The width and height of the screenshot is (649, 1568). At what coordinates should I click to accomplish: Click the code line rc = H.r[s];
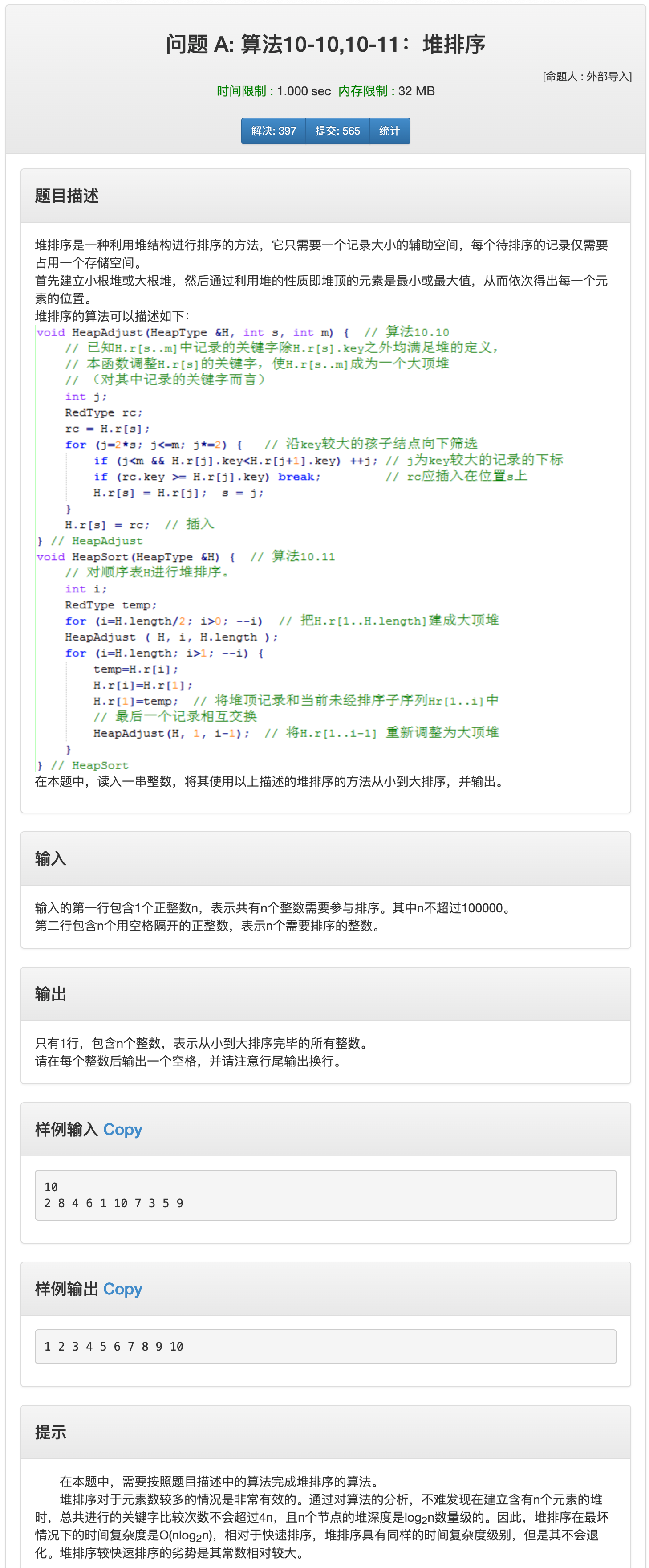click(x=107, y=429)
